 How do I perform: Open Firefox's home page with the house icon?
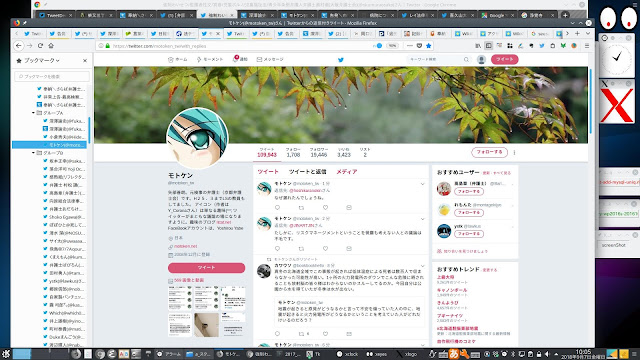pyautogui.click(x=51, y=46)
